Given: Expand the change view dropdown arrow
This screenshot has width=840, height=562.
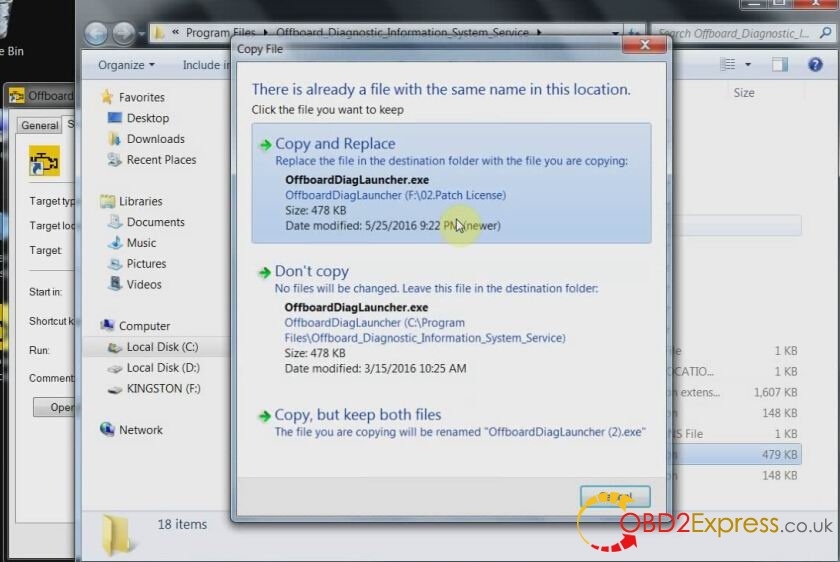Looking at the screenshot, I should point(748,65).
